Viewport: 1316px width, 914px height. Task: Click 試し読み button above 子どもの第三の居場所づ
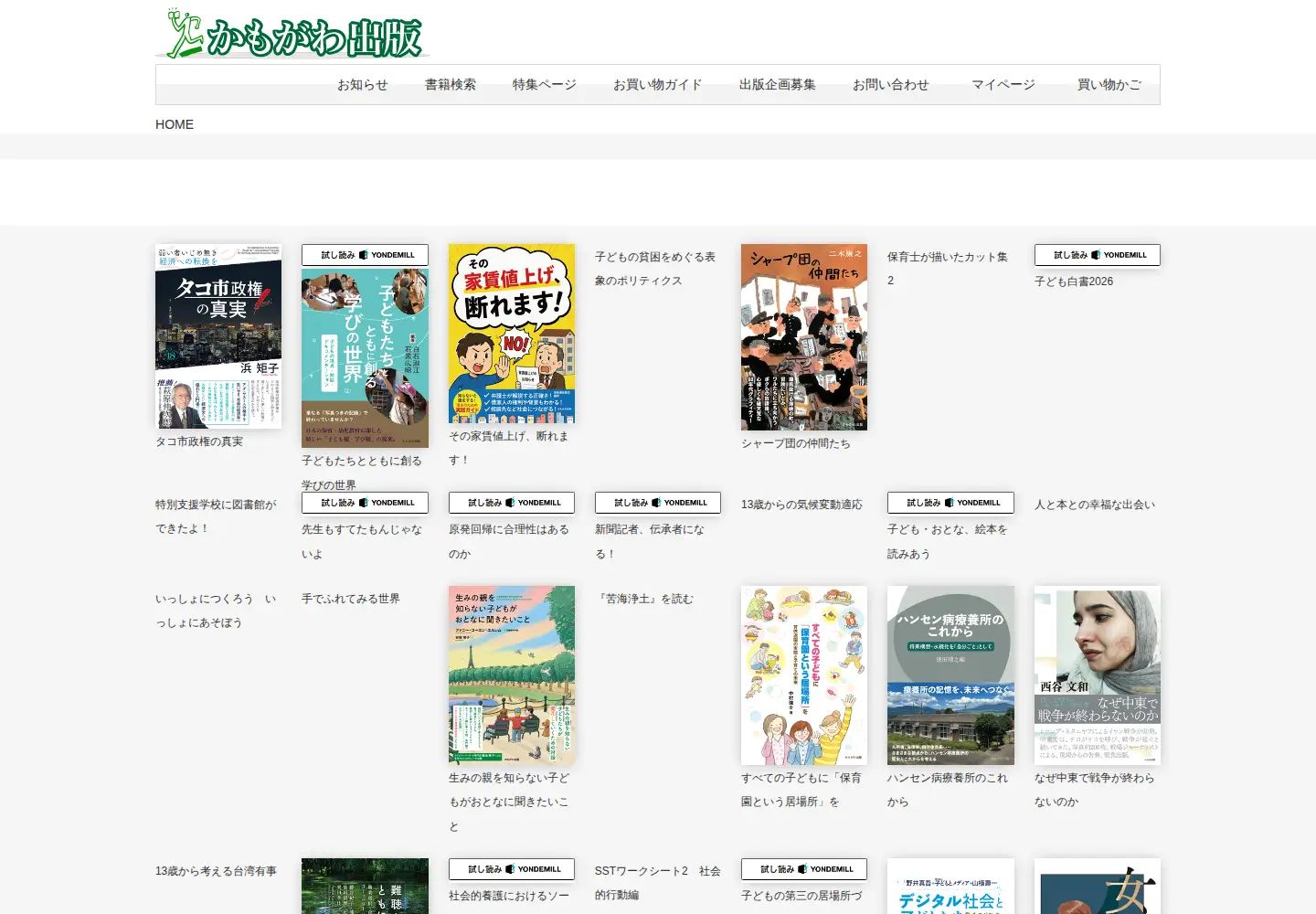[804, 869]
